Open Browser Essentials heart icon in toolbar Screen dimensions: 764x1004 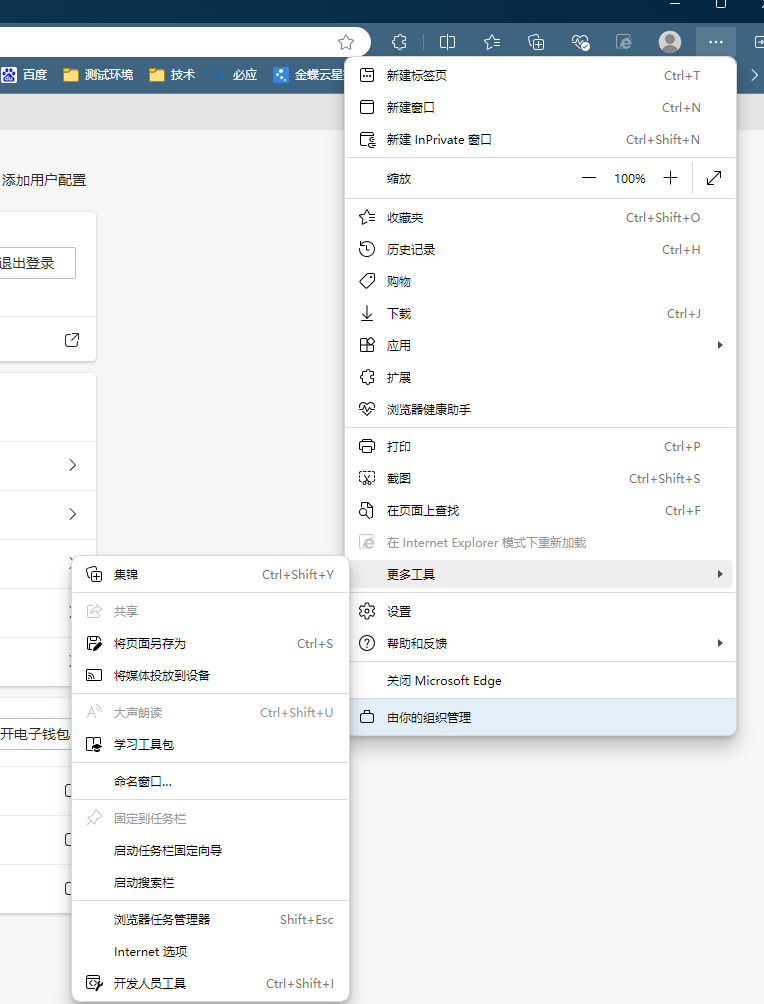point(580,42)
